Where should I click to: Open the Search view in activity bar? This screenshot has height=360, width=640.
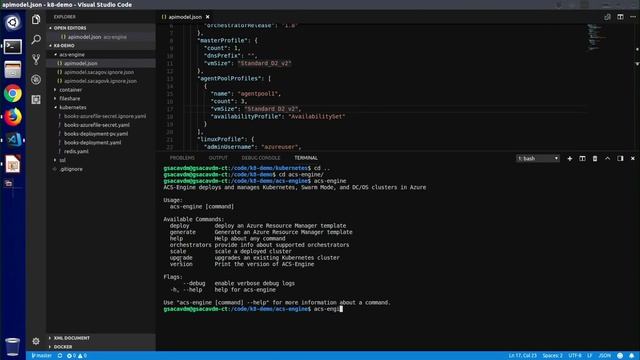click(x=36, y=39)
